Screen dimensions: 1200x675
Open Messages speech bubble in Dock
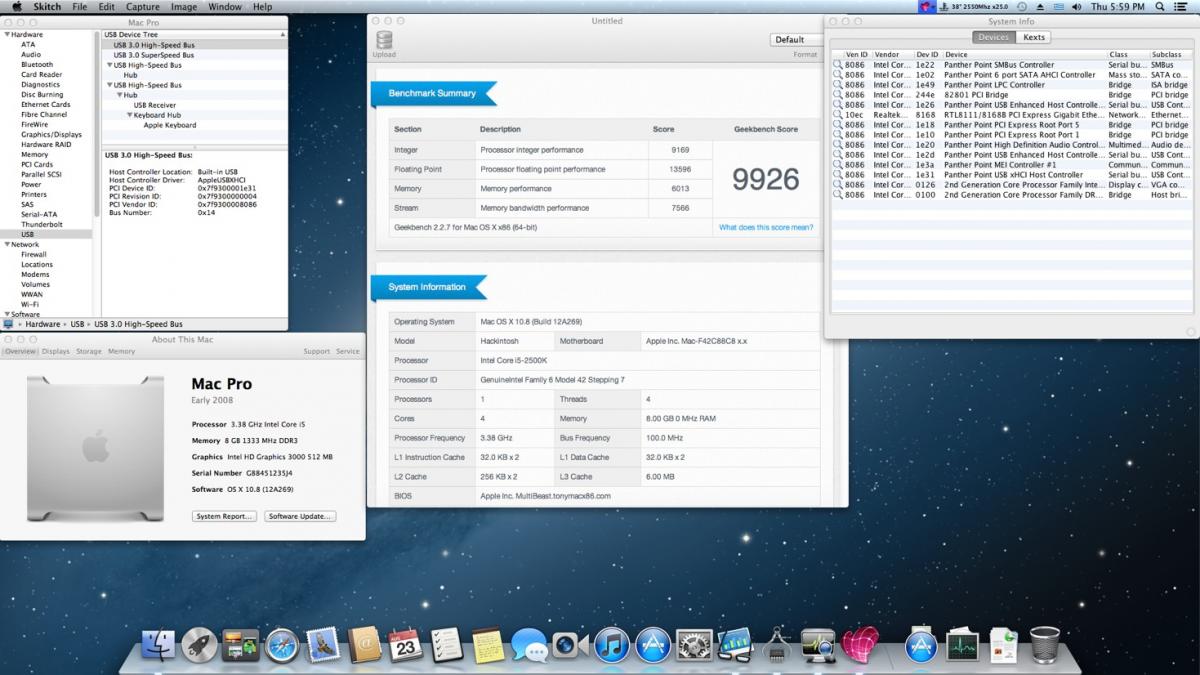click(x=529, y=645)
